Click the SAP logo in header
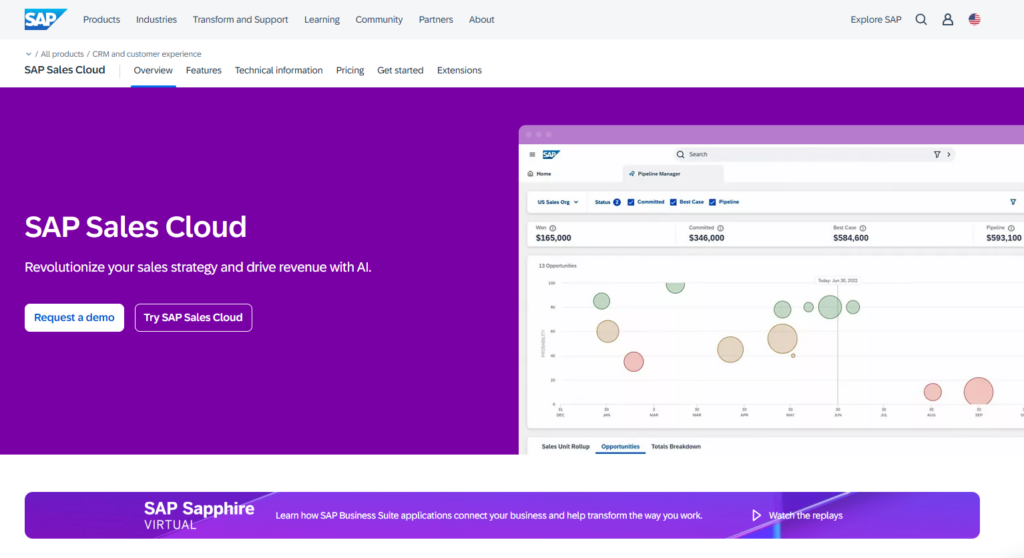Viewport: 1024px width, 558px height. (x=45, y=20)
